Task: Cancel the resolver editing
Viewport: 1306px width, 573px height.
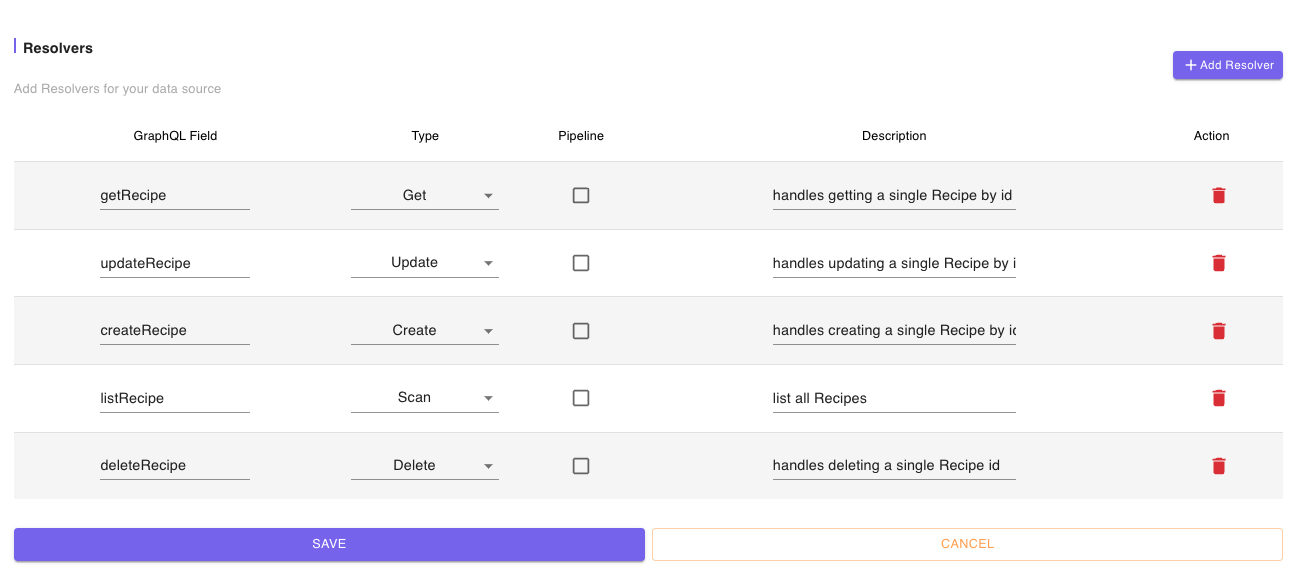Action: point(967,544)
